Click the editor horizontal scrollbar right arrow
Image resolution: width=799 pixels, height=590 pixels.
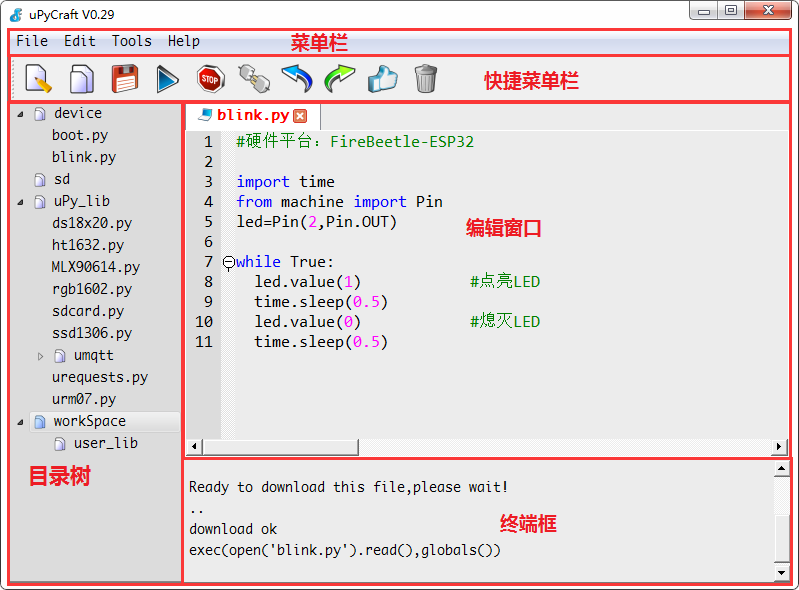pyautogui.click(x=779, y=447)
